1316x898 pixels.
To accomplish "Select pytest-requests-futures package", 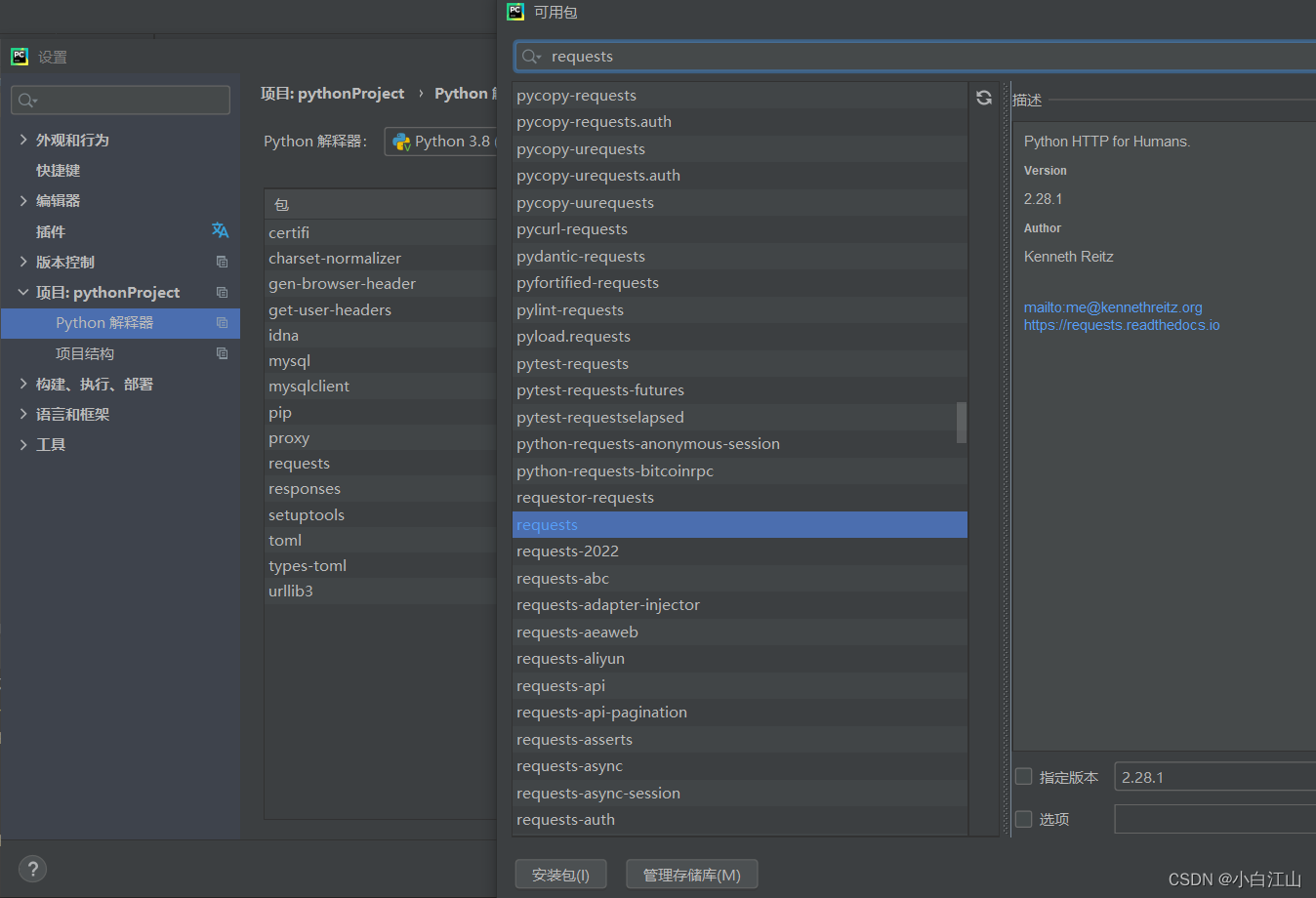I will point(740,390).
